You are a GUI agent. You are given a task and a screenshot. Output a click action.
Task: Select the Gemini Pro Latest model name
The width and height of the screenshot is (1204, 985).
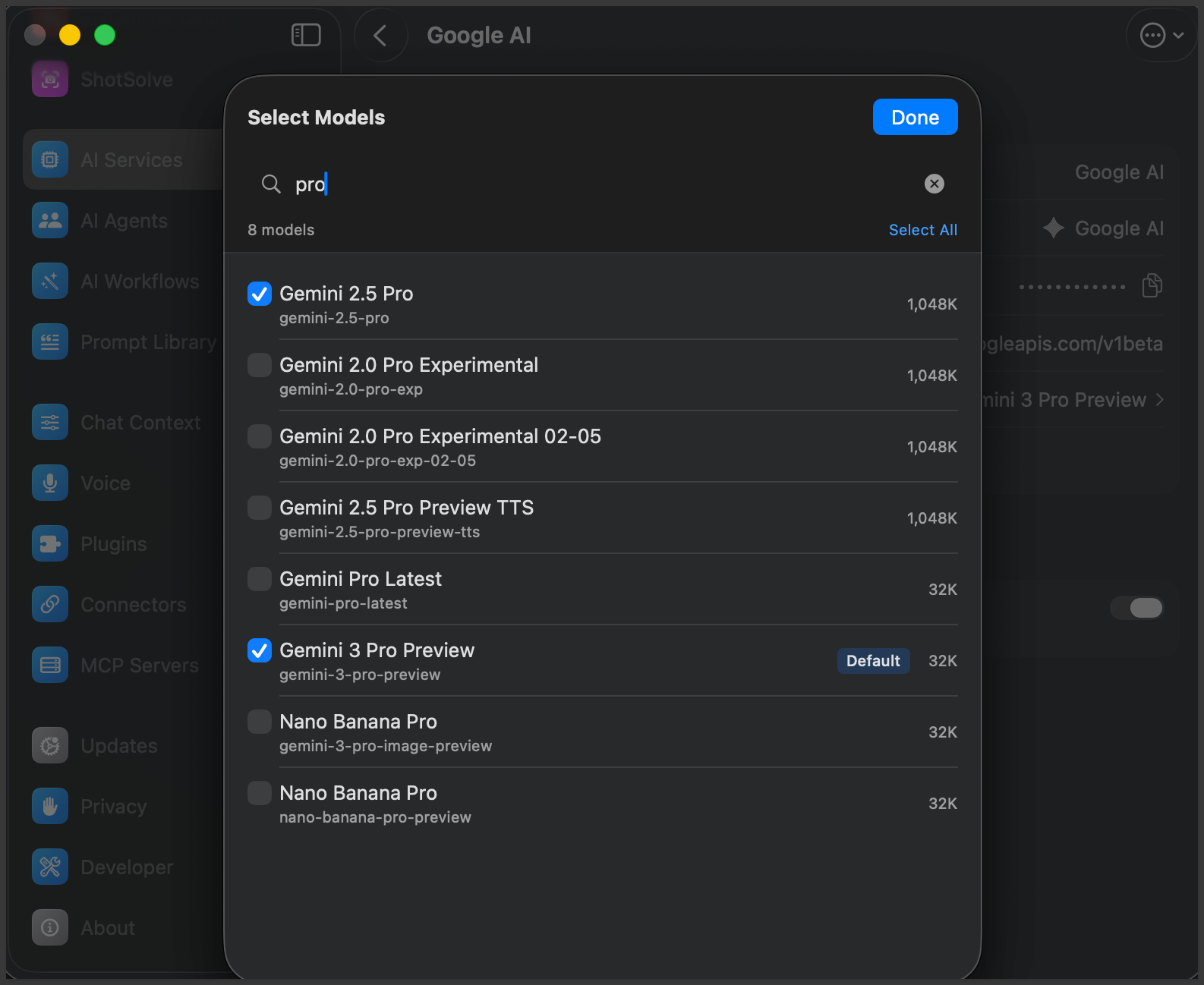pos(361,579)
